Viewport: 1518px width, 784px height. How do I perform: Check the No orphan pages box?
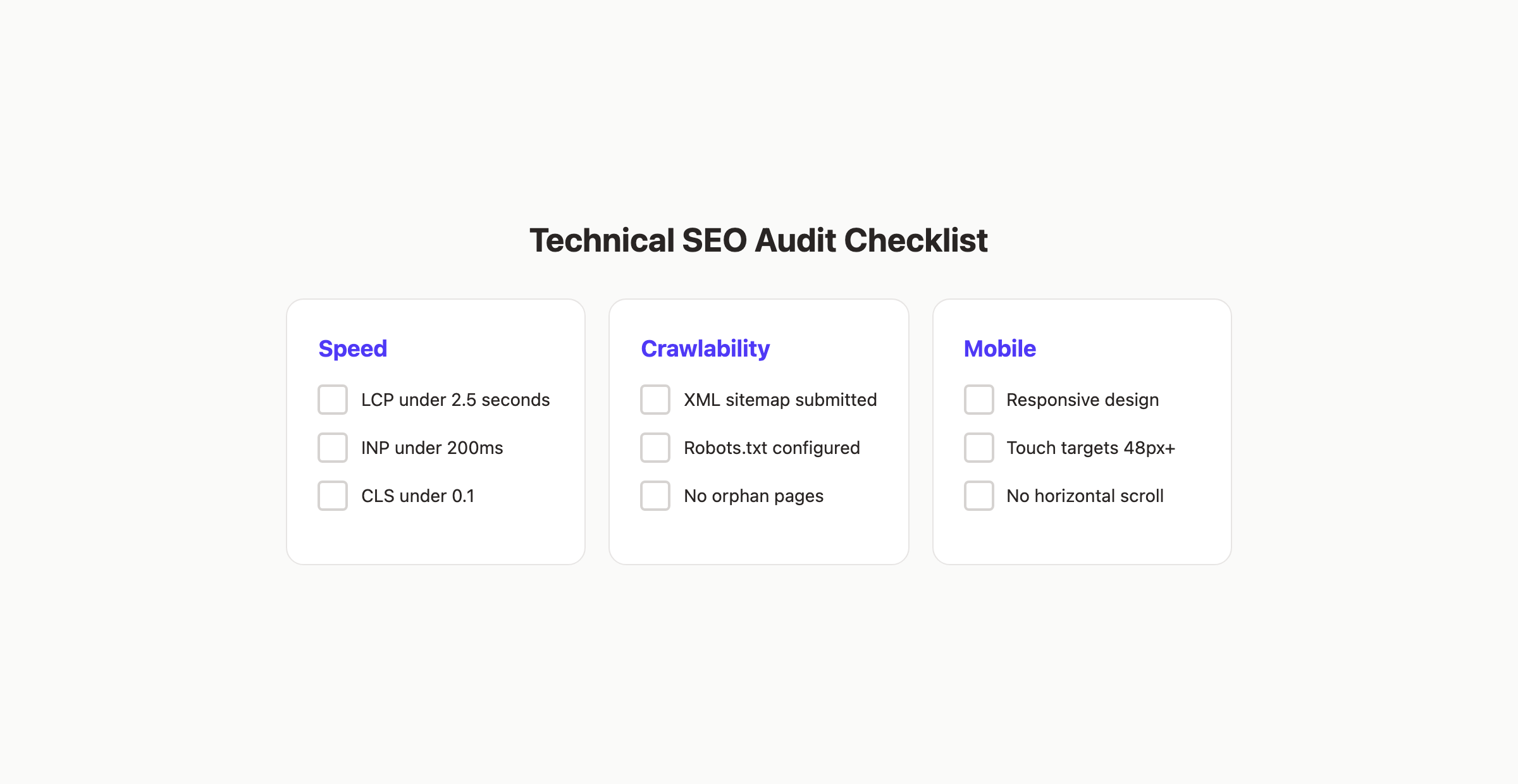tap(655, 496)
